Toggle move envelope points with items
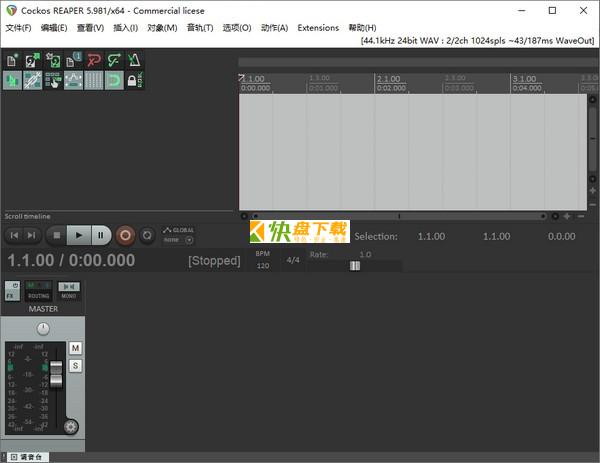 (73, 80)
